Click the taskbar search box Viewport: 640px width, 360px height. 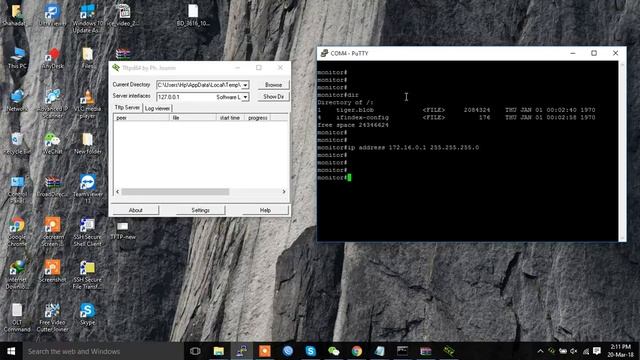[x=102, y=351]
